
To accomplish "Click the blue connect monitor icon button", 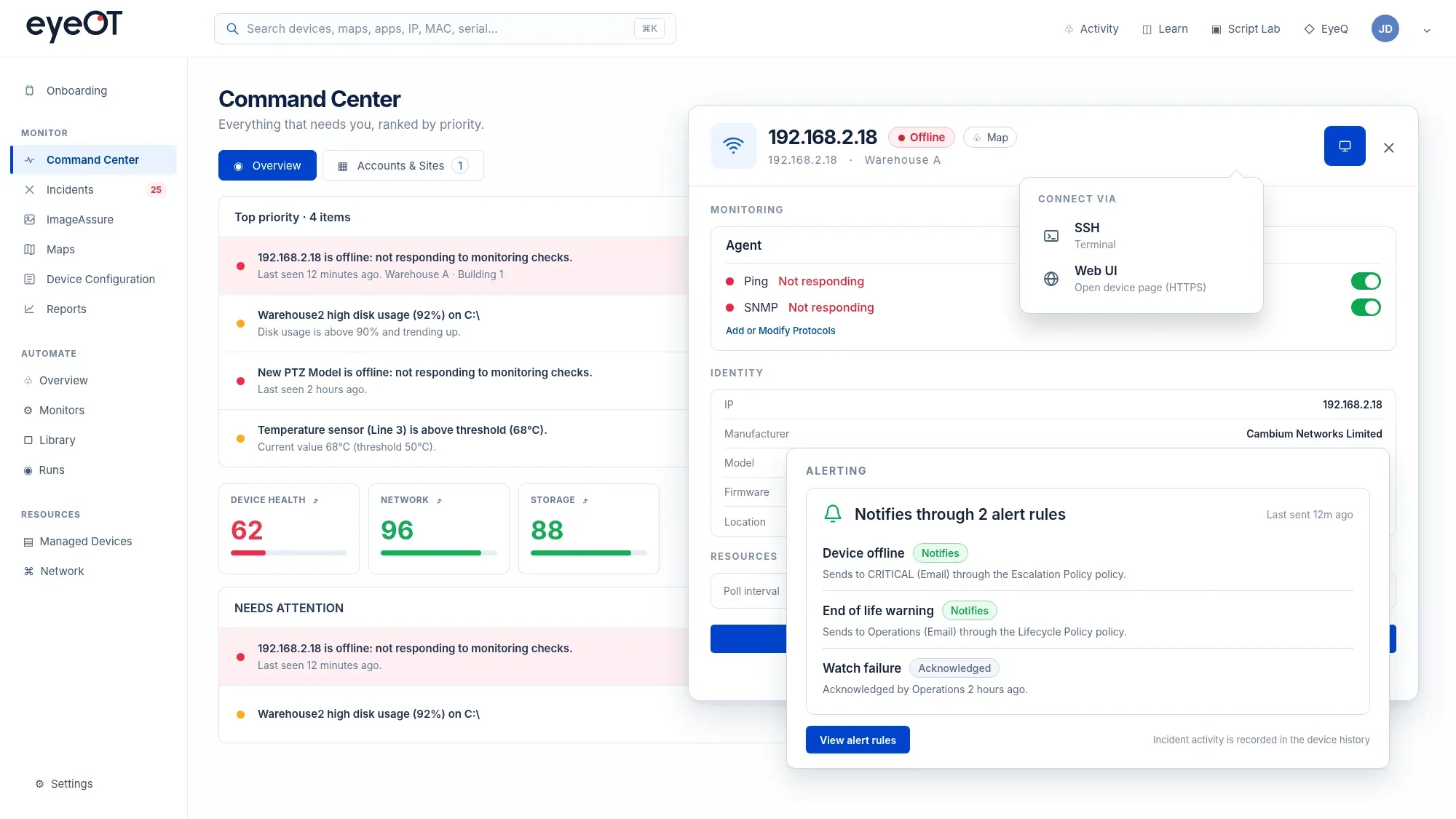I will pyautogui.click(x=1345, y=146).
